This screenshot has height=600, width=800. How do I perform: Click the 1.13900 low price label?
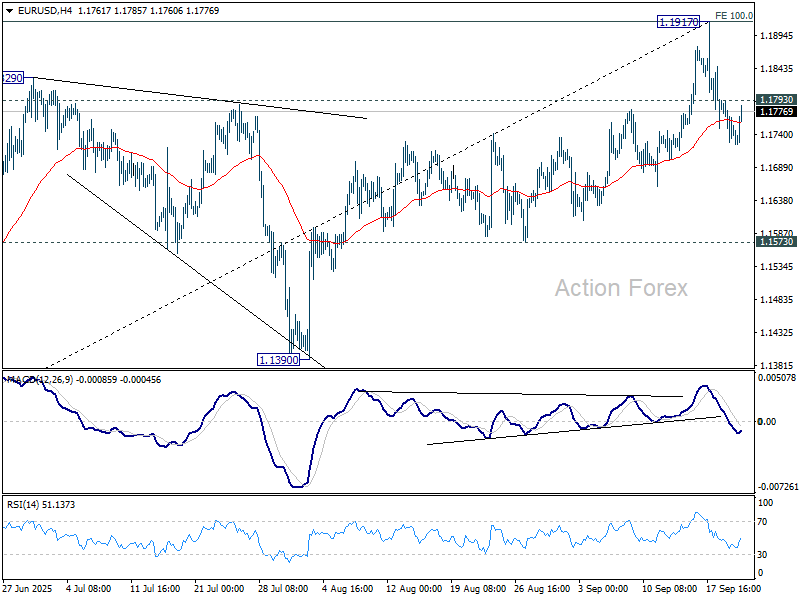tap(279, 359)
